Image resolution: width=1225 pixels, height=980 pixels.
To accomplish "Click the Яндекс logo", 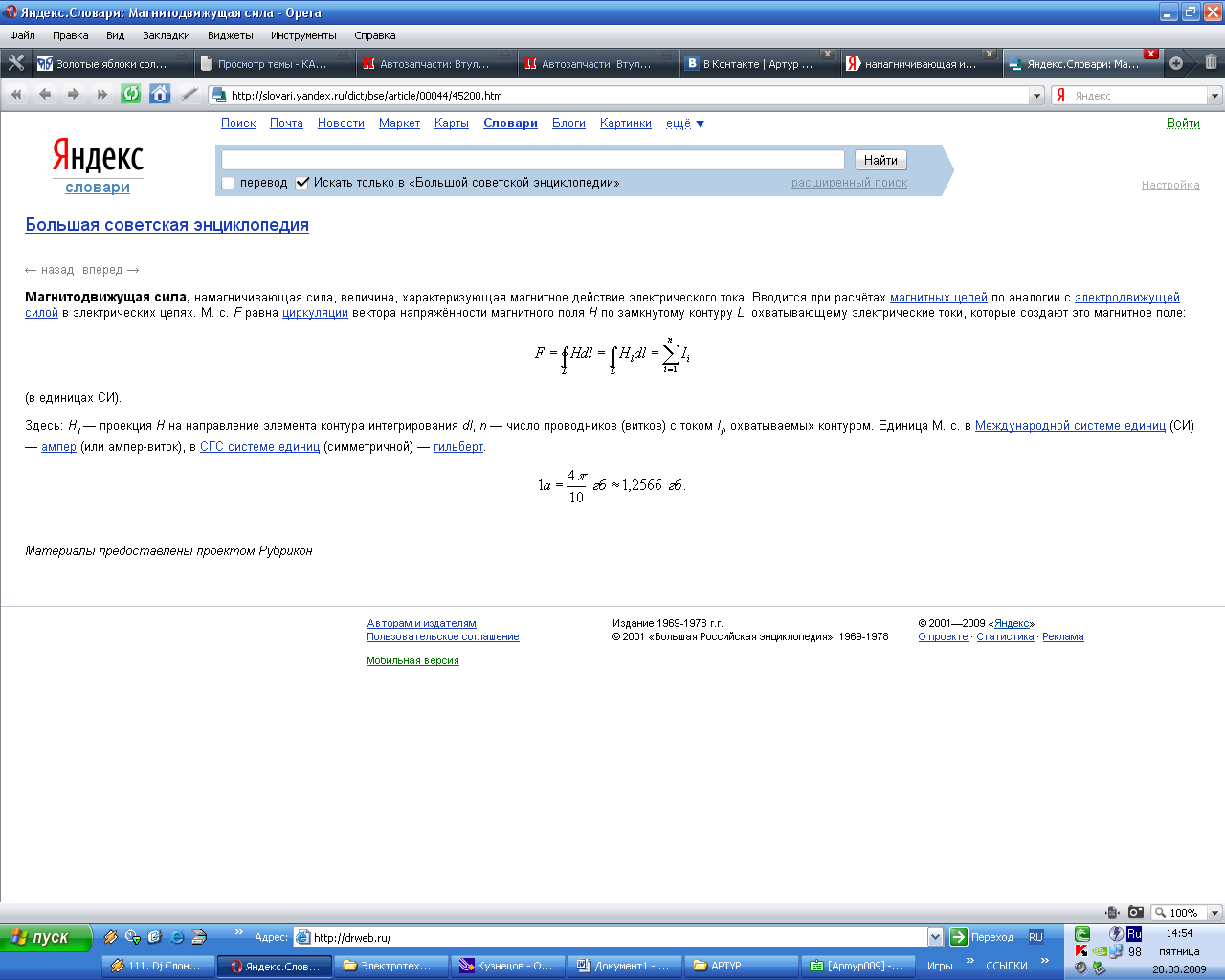I will (x=98, y=156).
